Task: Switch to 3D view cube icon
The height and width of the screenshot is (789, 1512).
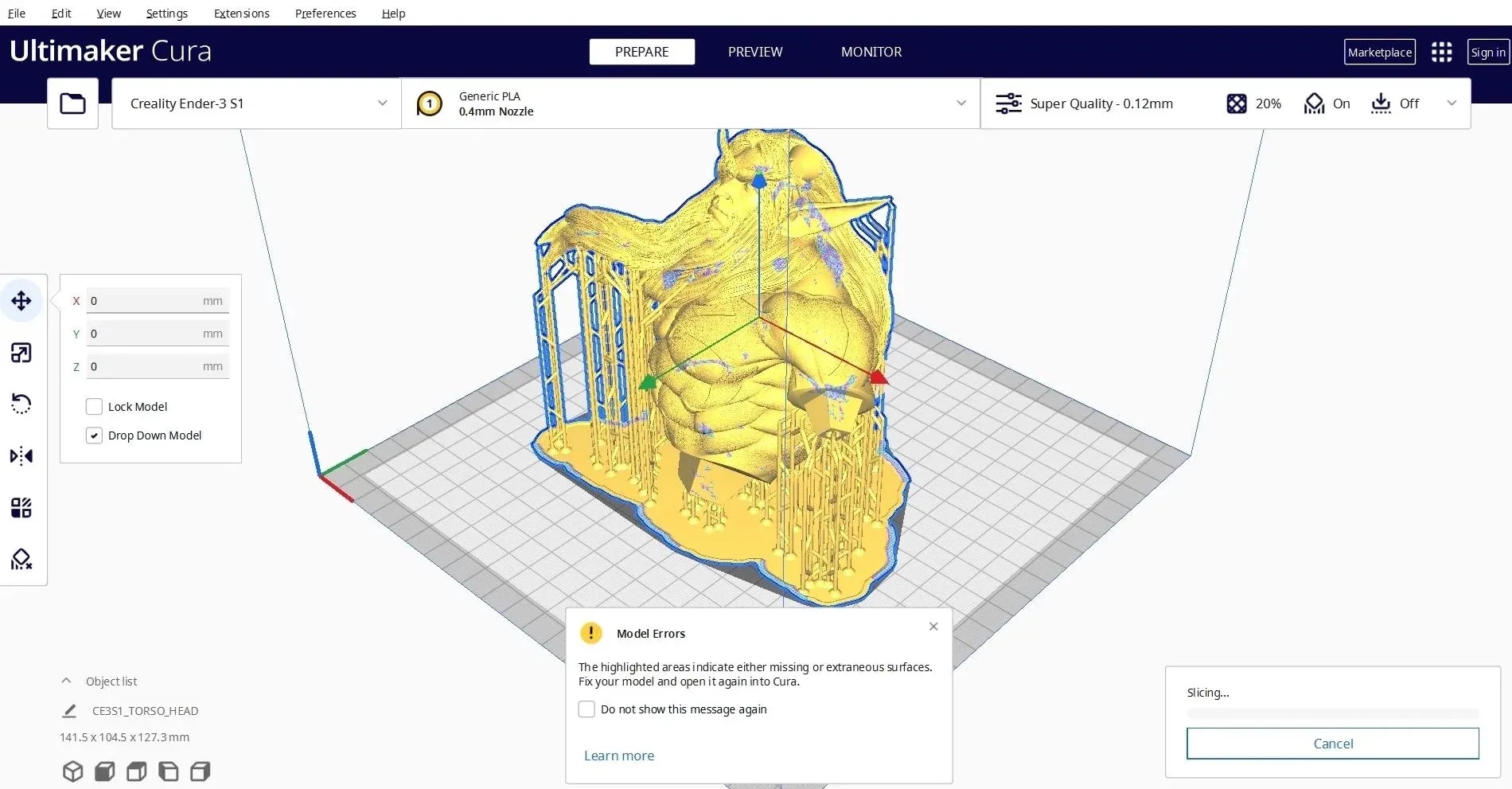Action: click(x=72, y=771)
